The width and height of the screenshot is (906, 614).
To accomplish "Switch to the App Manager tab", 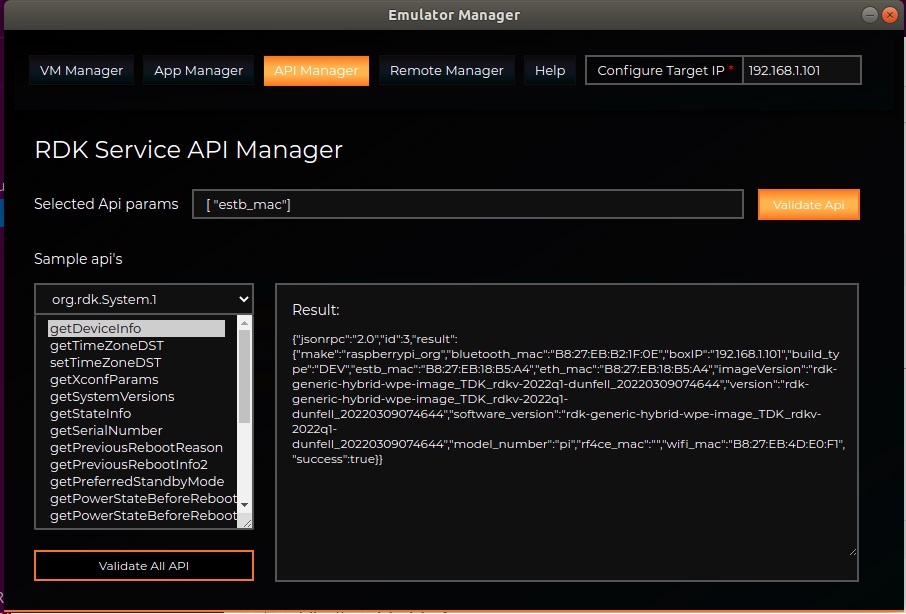I will tap(198, 71).
